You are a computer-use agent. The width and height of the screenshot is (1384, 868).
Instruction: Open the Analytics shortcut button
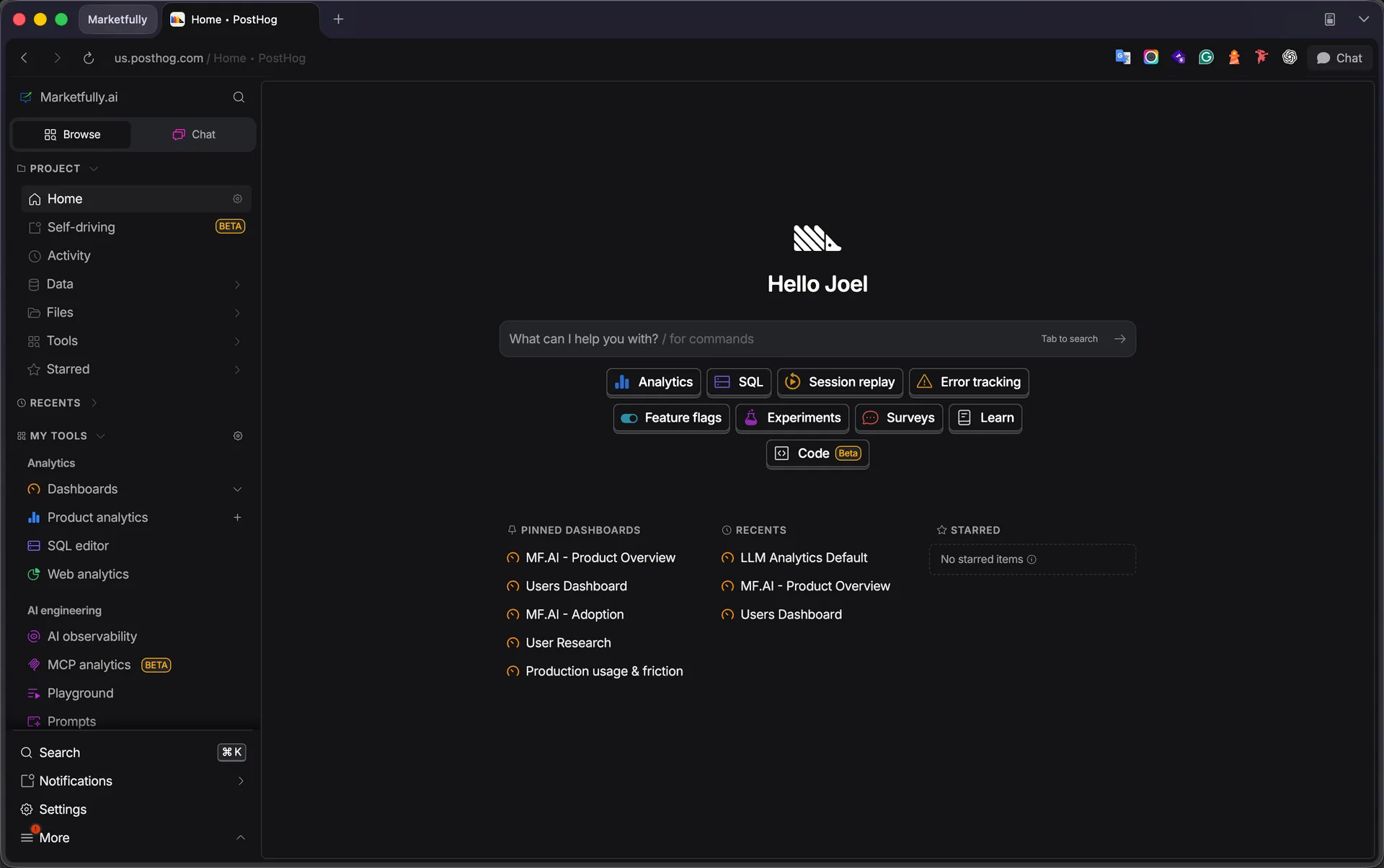point(653,382)
